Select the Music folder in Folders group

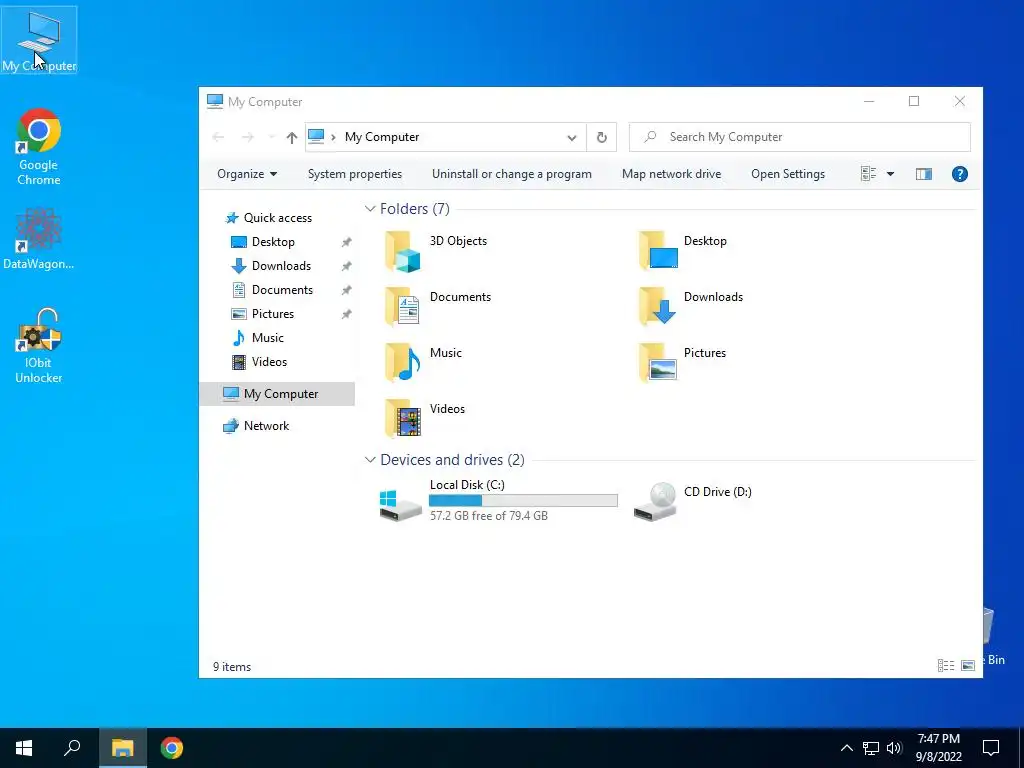click(423, 362)
